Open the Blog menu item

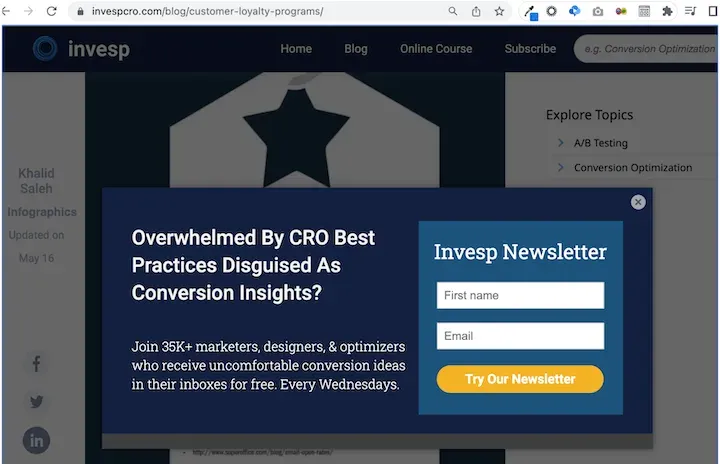click(x=356, y=49)
